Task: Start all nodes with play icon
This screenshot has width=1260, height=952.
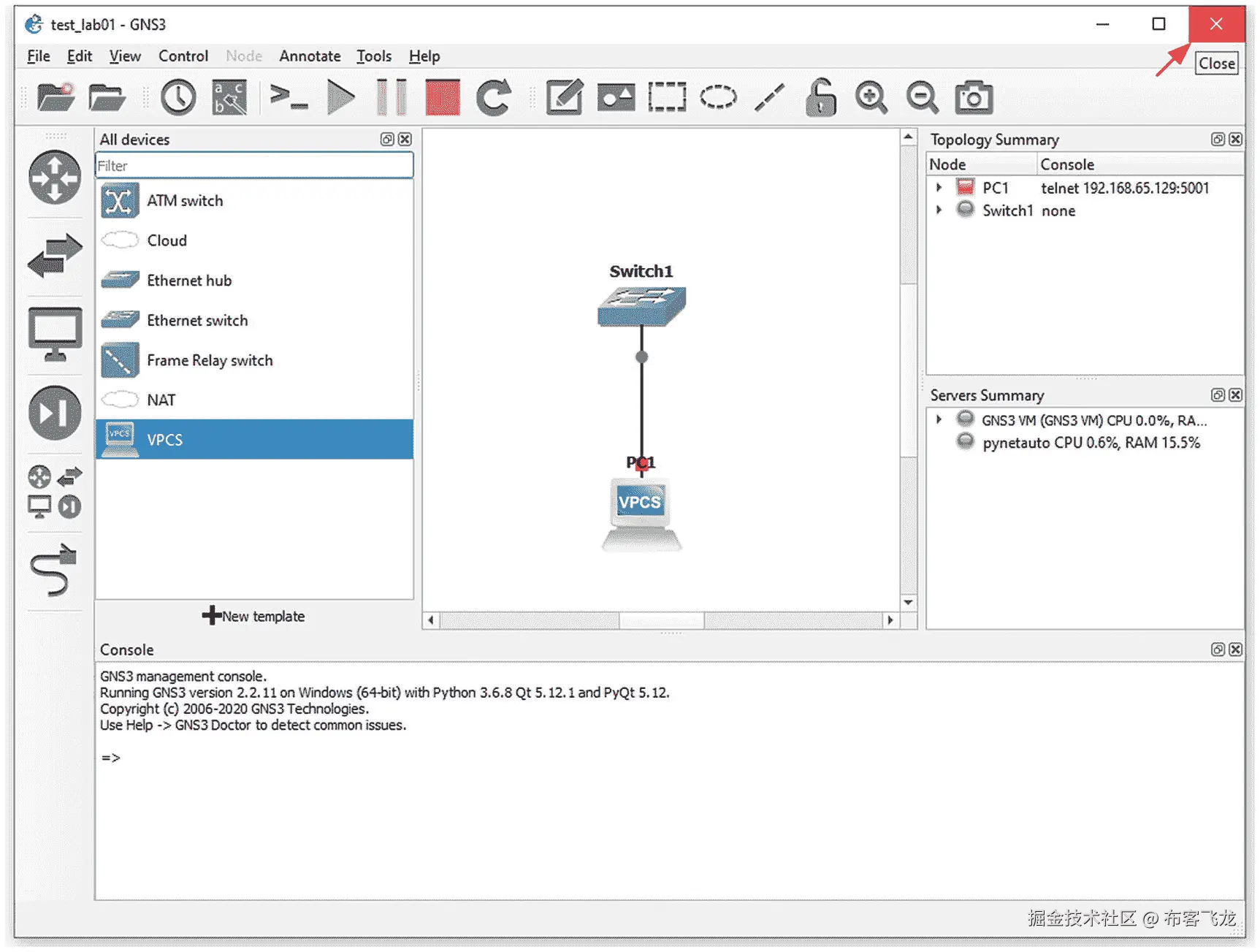Action: click(x=340, y=97)
